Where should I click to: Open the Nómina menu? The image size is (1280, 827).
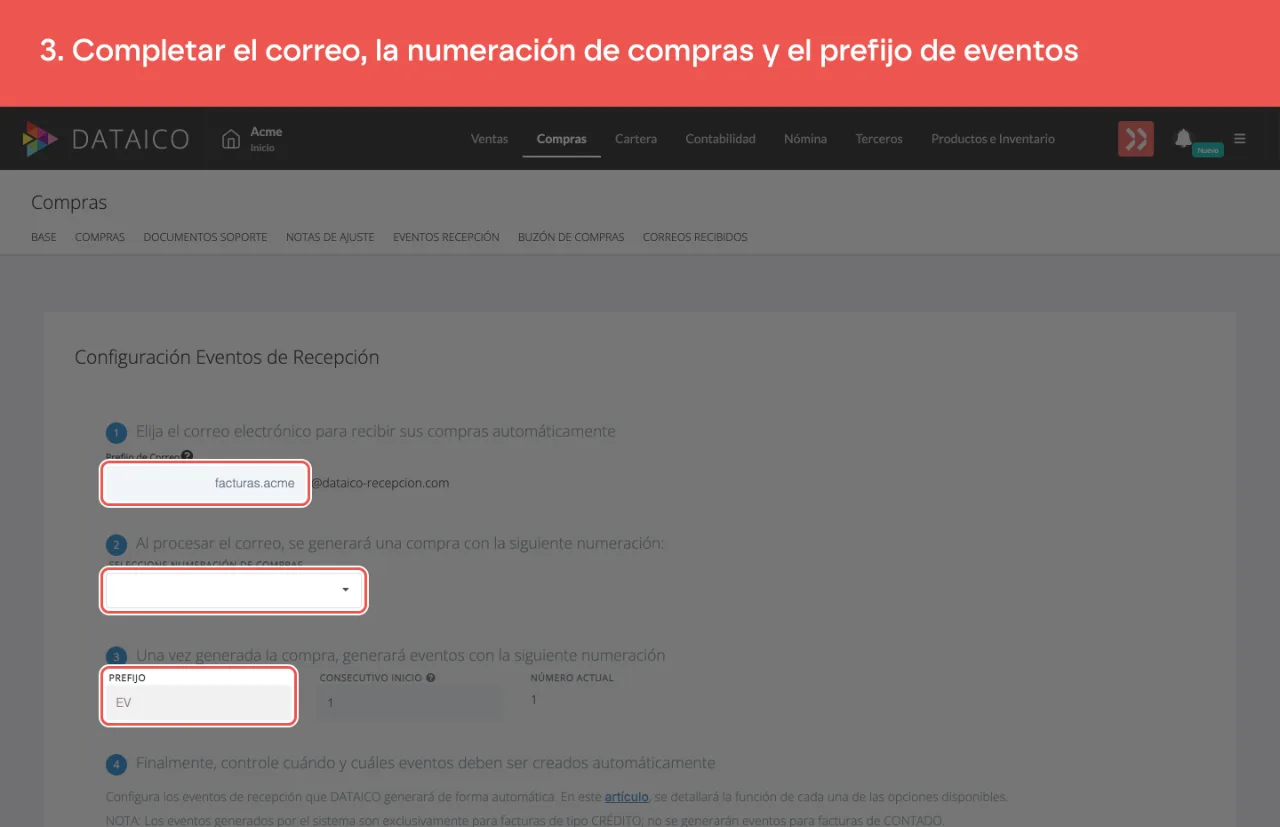pos(805,139)
